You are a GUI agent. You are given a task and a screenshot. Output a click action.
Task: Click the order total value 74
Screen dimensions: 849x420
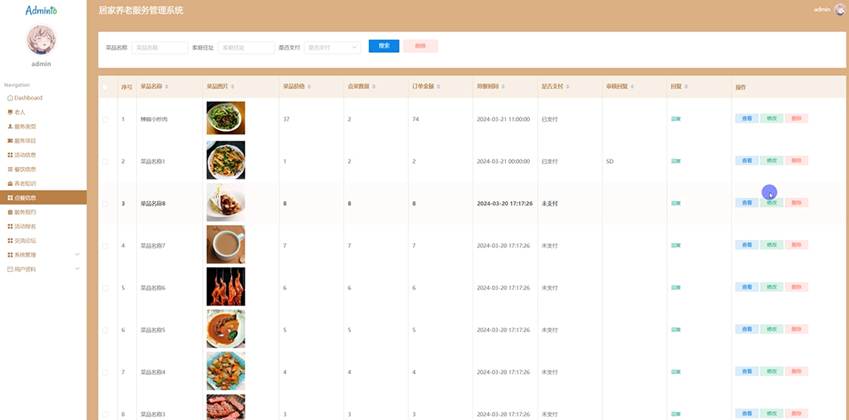point(415,119)
